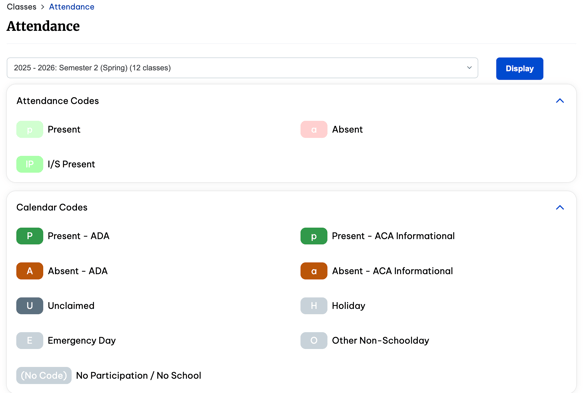Screen dimensions: 583x393
Task: Collapse the Attendance Codes section chevron
Action: click(560, 101)
